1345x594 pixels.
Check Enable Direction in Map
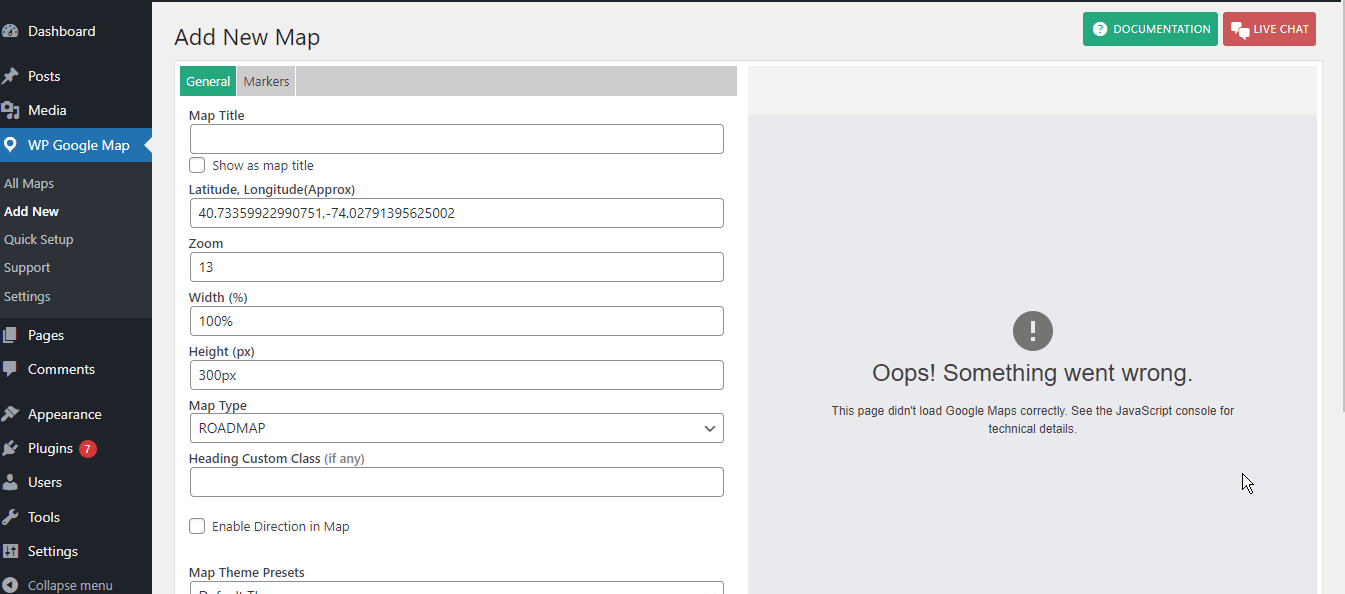[198, 526]
